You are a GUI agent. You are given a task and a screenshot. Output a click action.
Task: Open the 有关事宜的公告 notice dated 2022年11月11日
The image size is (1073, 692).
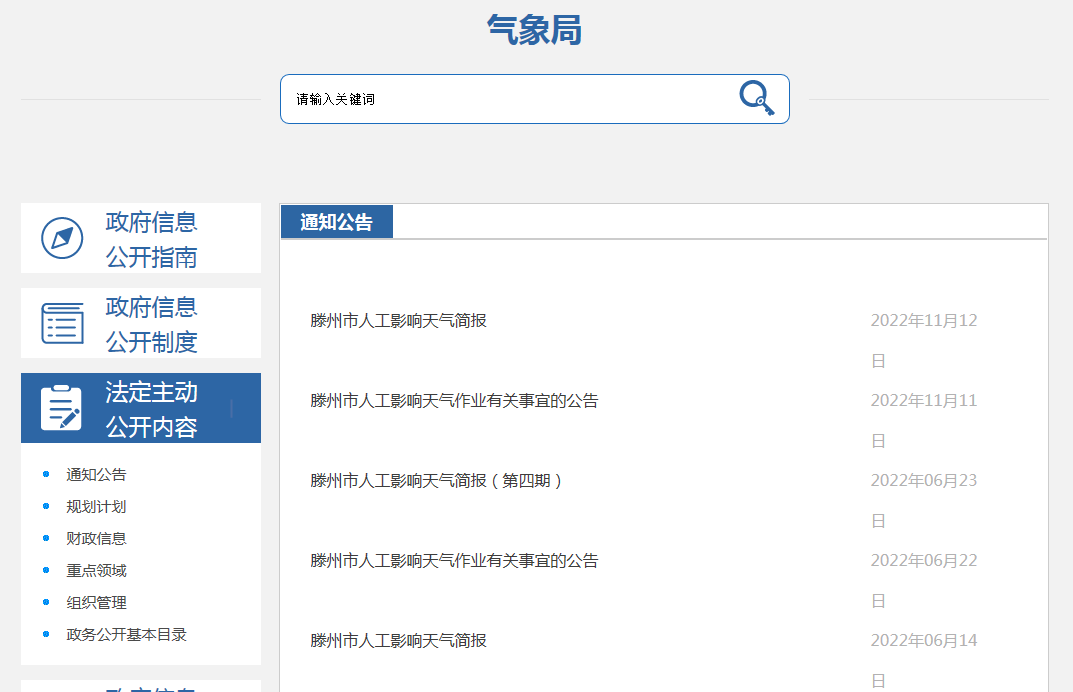point(454,400)
